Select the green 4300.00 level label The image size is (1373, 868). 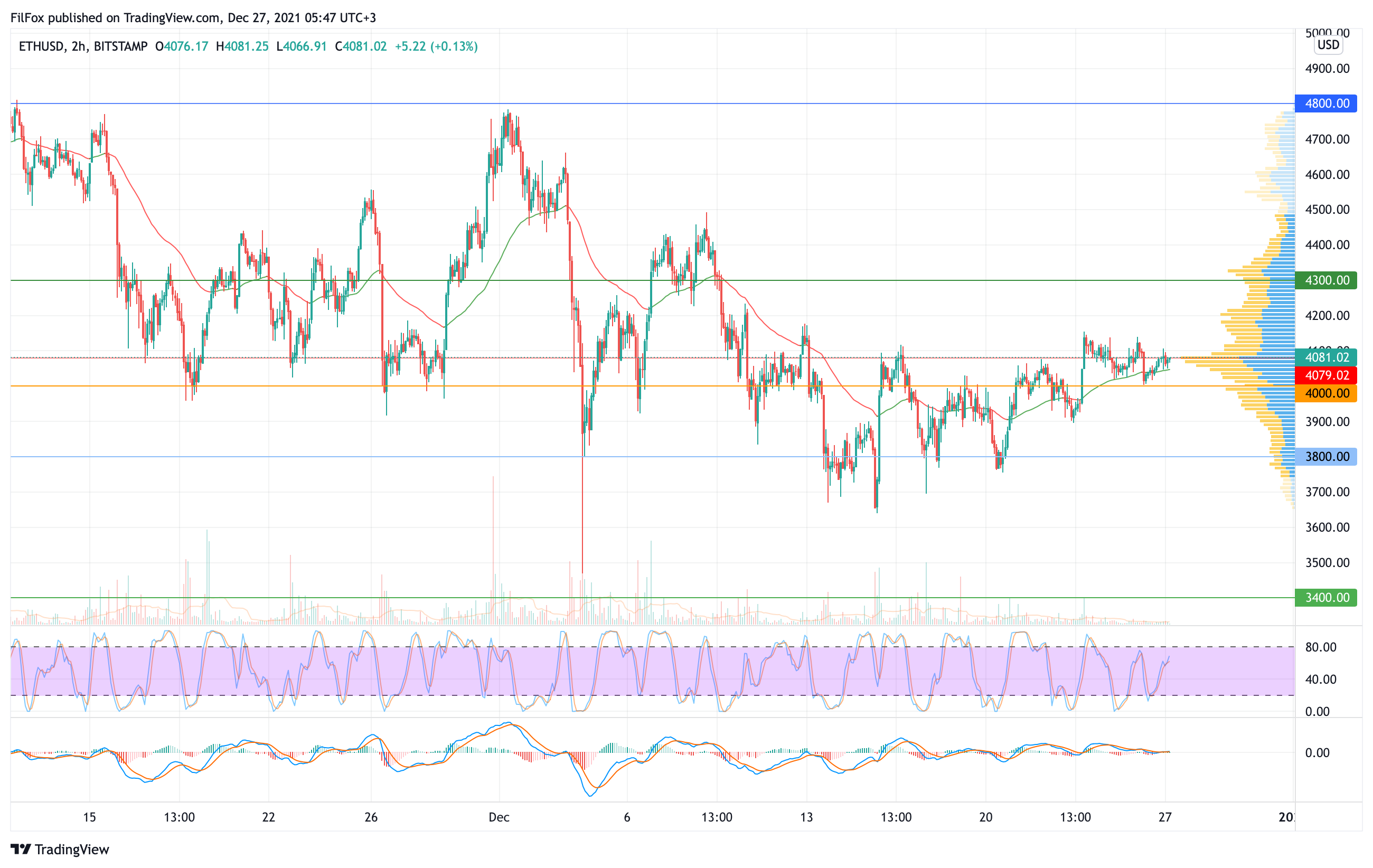click(x=1326, y=280)
